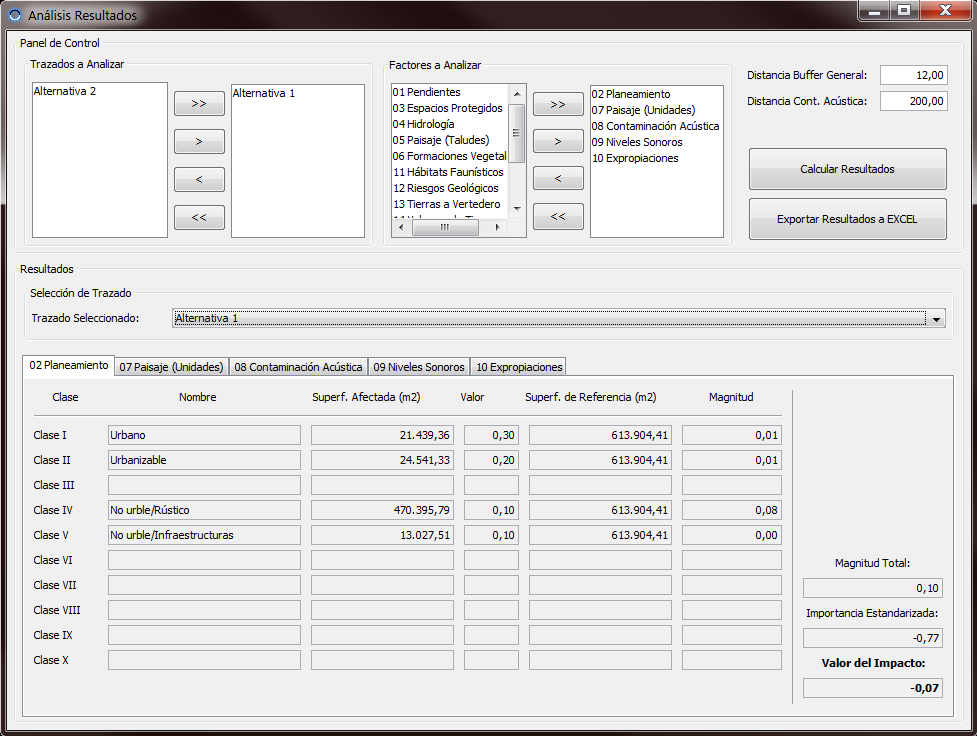Click the Clase V Nombre field No urble/Infraestructuras
977x736 pixels.
coord(204,535)
